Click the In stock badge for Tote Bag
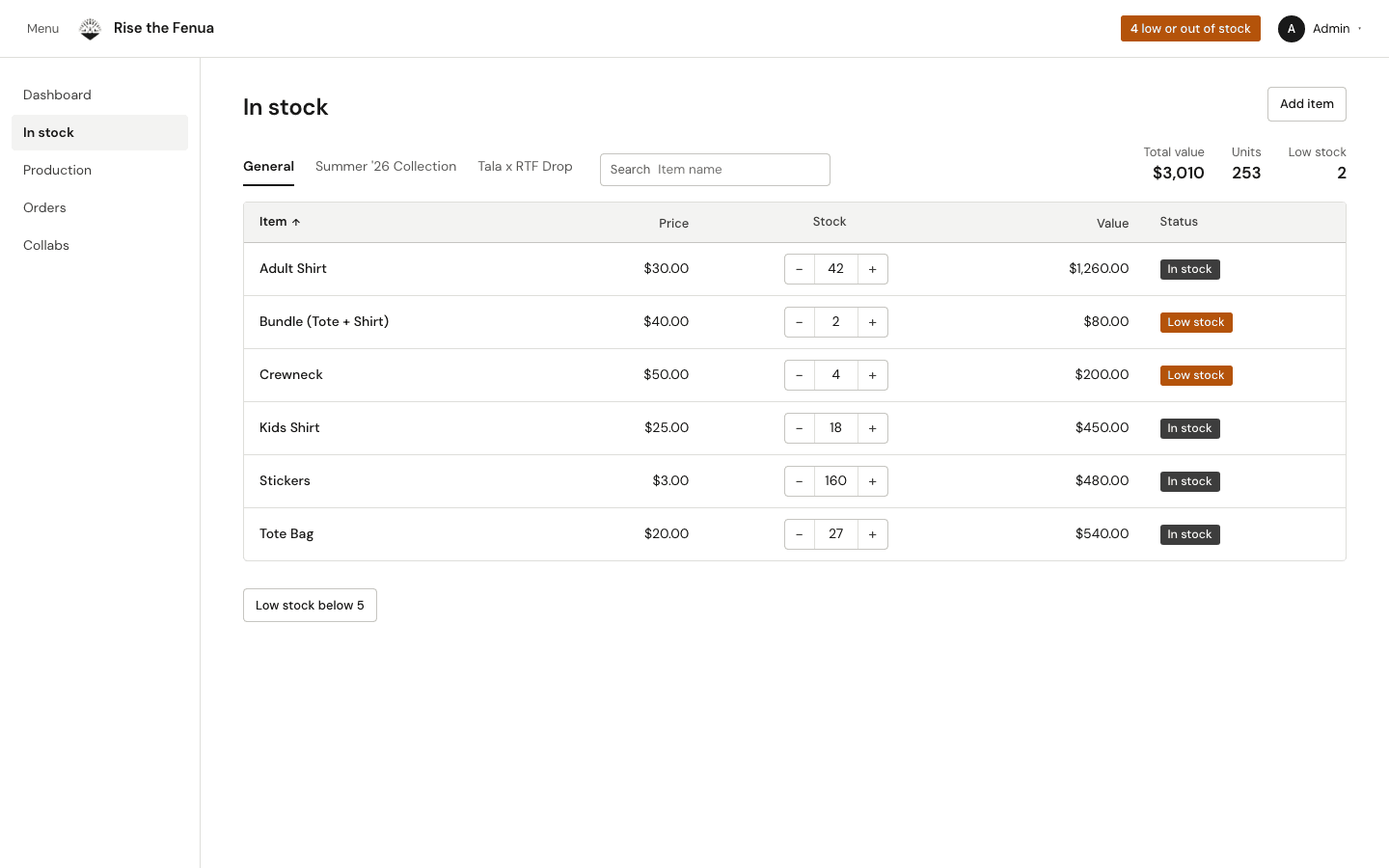Image resolution: width=1389 pixels, height=868 pixels. coord(1189,534)
